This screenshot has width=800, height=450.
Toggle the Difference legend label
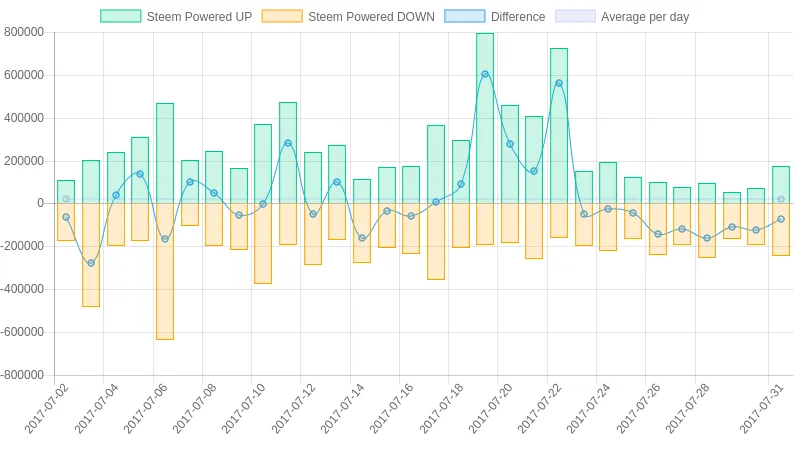[518, 17]
